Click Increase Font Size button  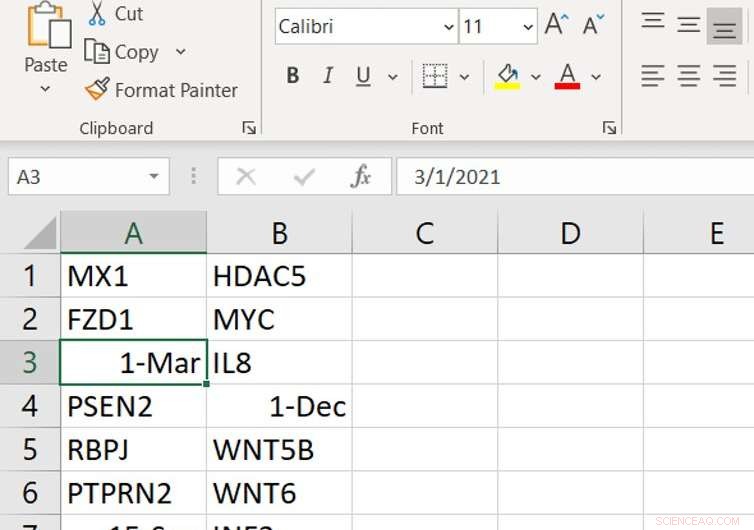pos(557,24)
